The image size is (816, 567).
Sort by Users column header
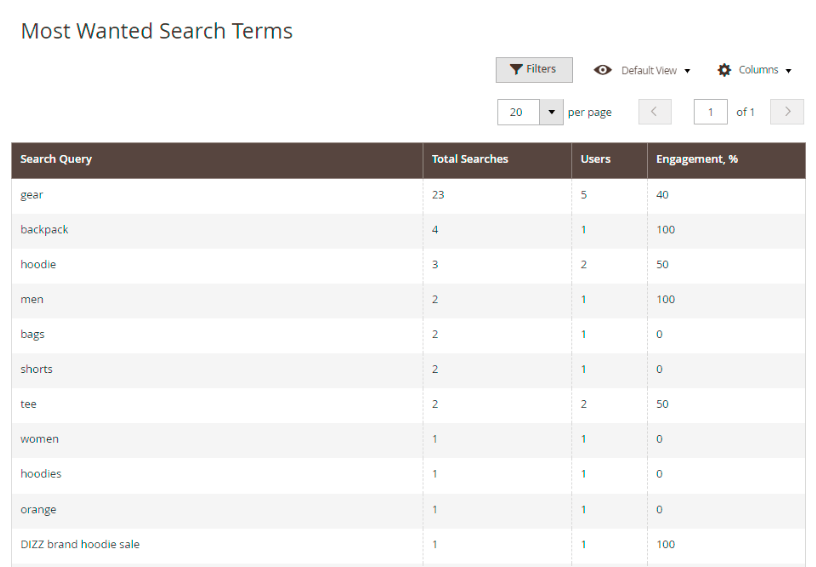595,159
